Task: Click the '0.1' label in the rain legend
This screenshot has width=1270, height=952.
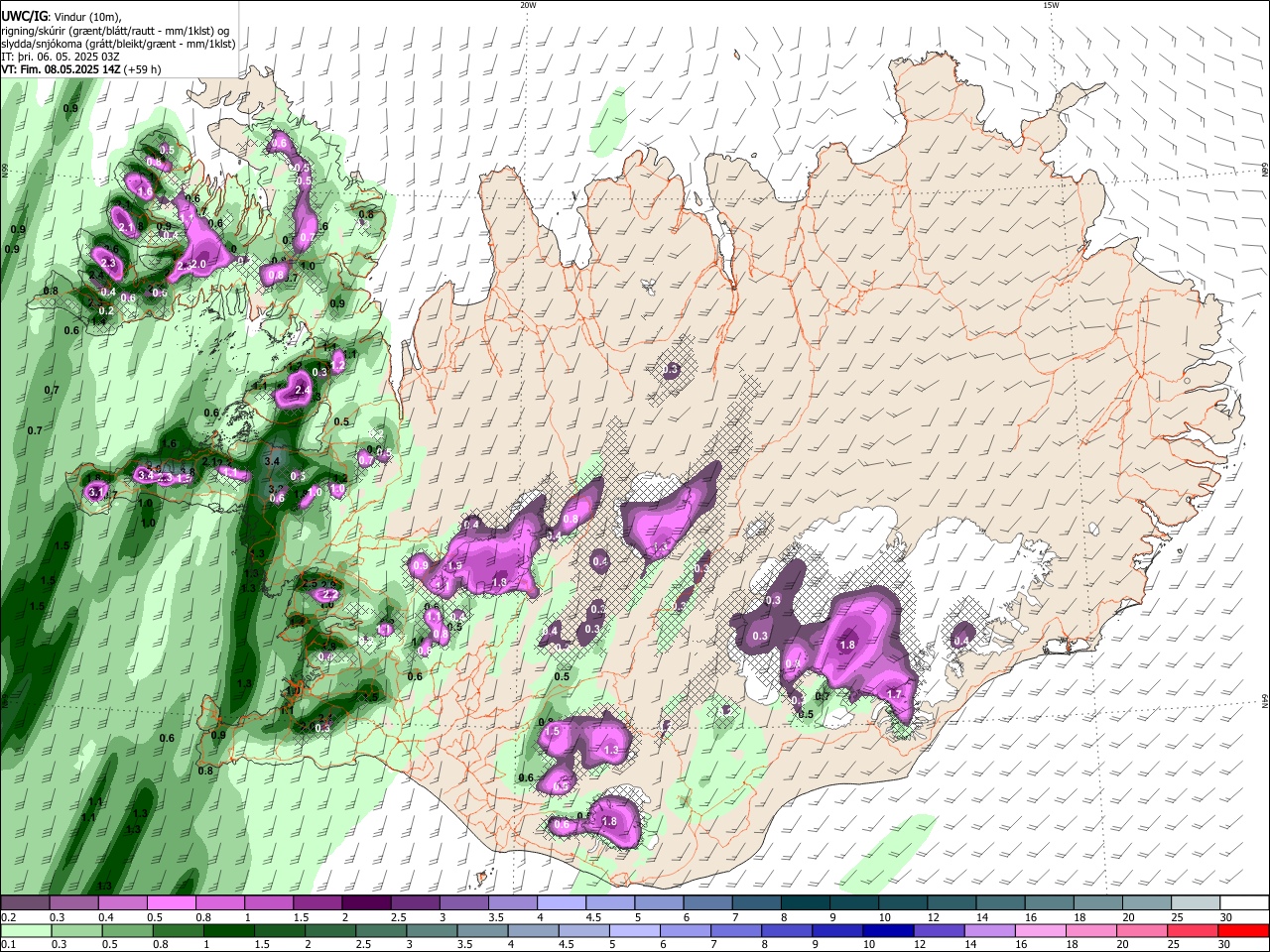Action: [x=8, y=945]
